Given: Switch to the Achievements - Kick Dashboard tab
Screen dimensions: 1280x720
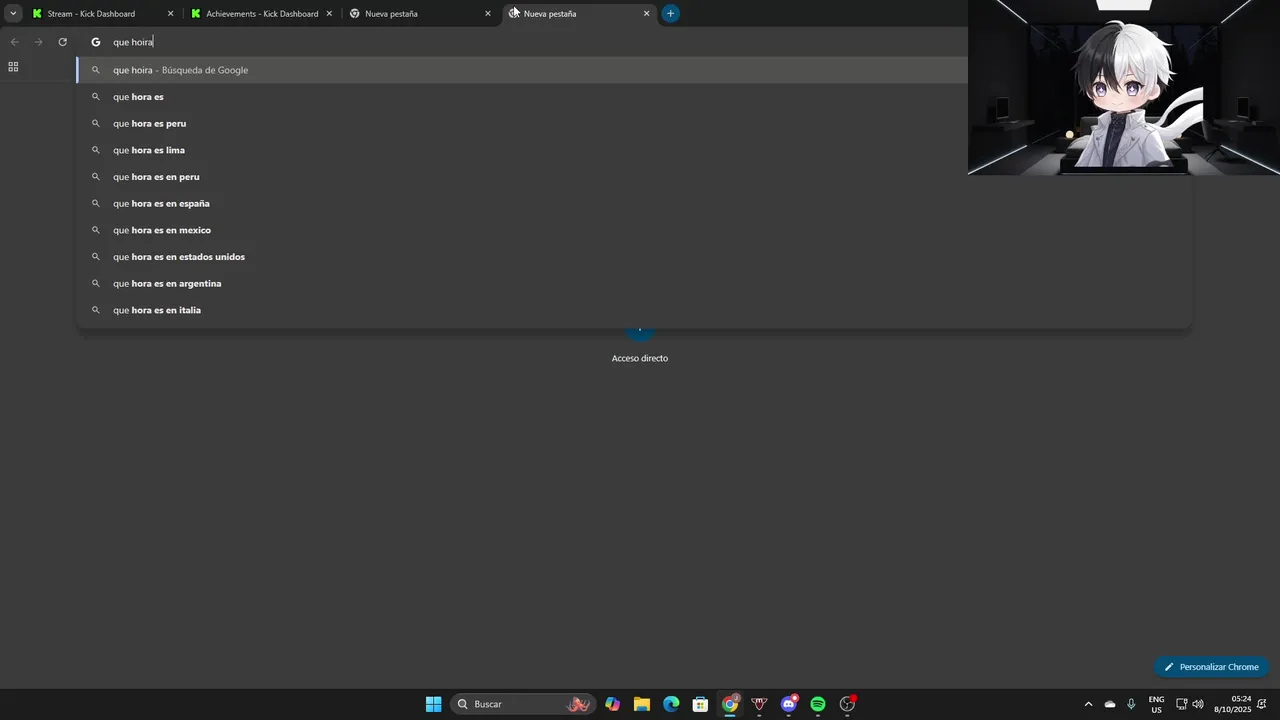Looking at the screenshot, I should [261, 14].
